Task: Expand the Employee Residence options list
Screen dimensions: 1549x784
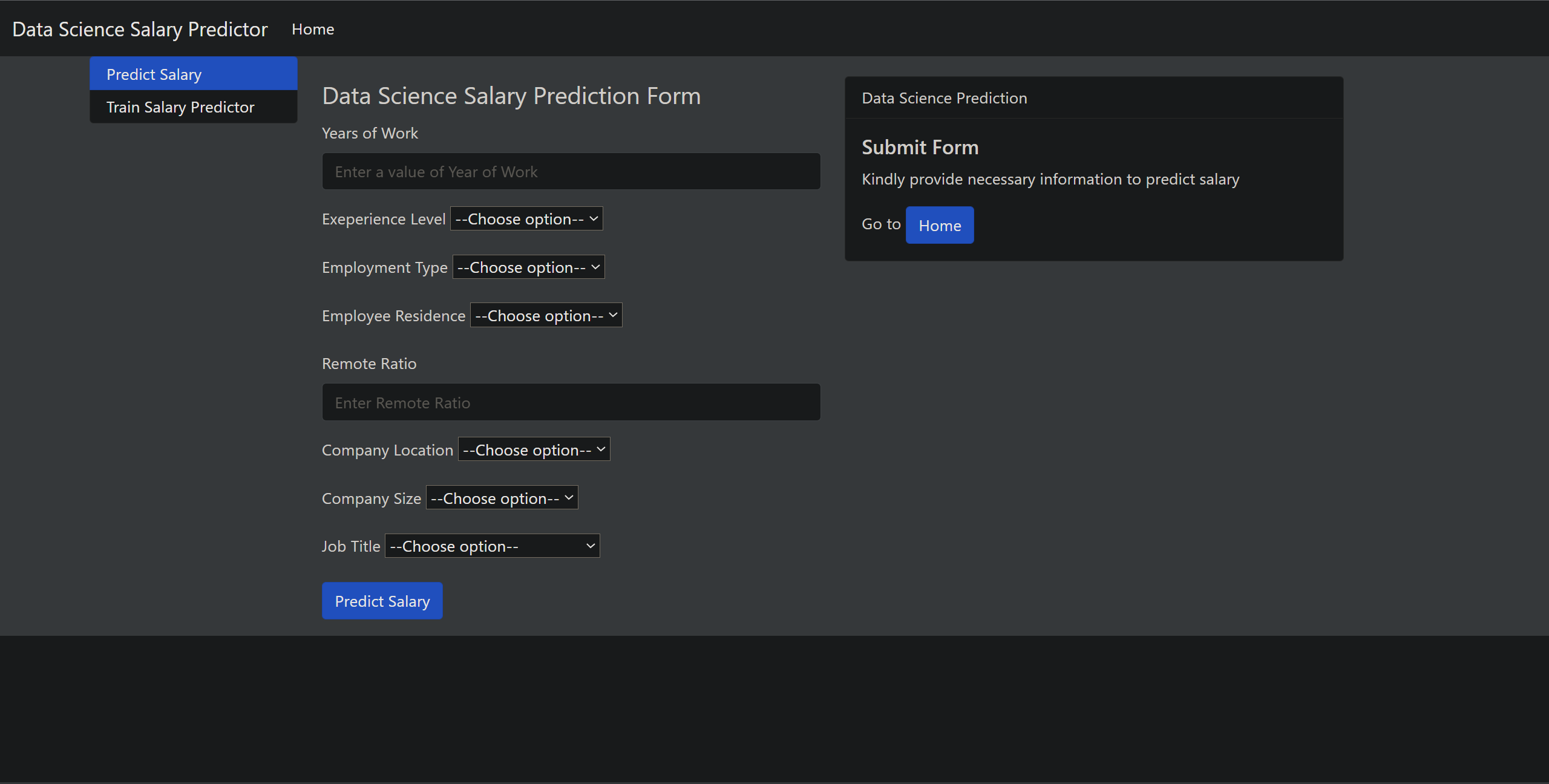Action: click(545, 315)
